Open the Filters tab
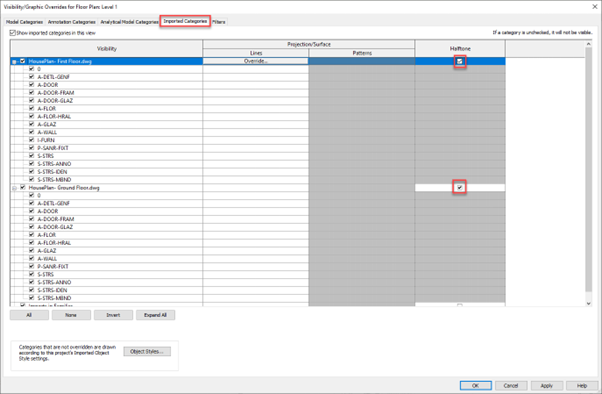Image resolution: width=602 pixels, height=394 pixels. [219, 22]
